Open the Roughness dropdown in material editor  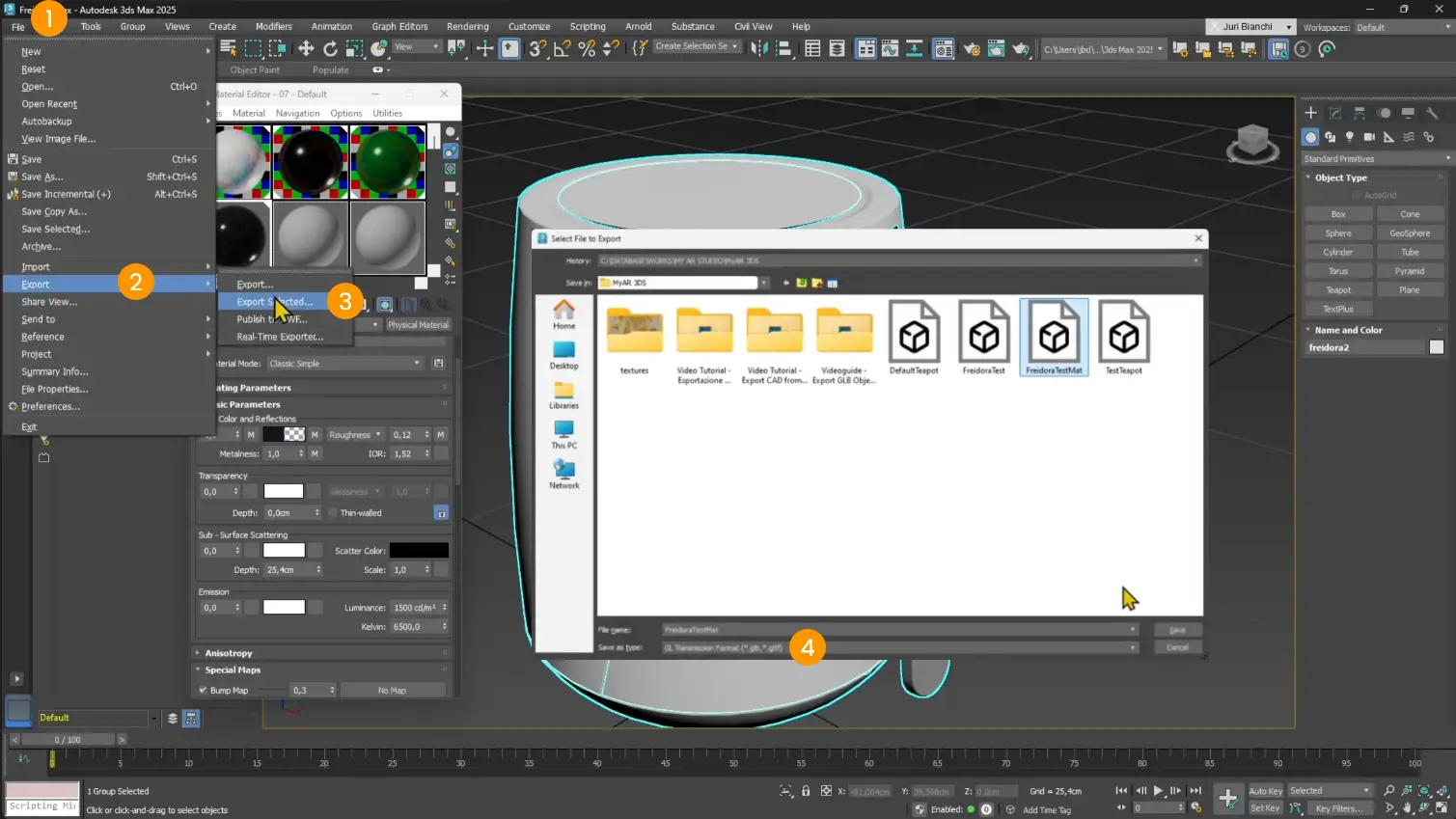point(354,435)
